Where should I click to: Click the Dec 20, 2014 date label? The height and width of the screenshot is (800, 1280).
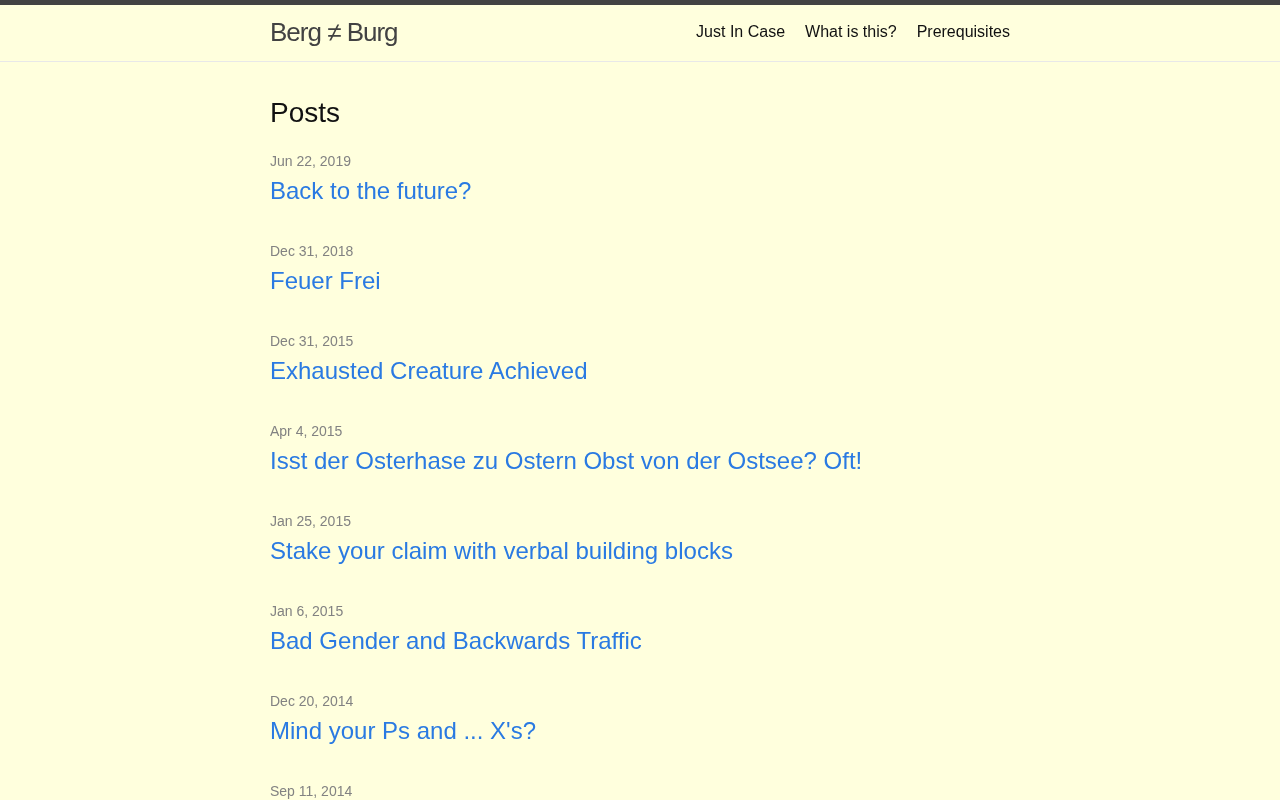[311, 701]
